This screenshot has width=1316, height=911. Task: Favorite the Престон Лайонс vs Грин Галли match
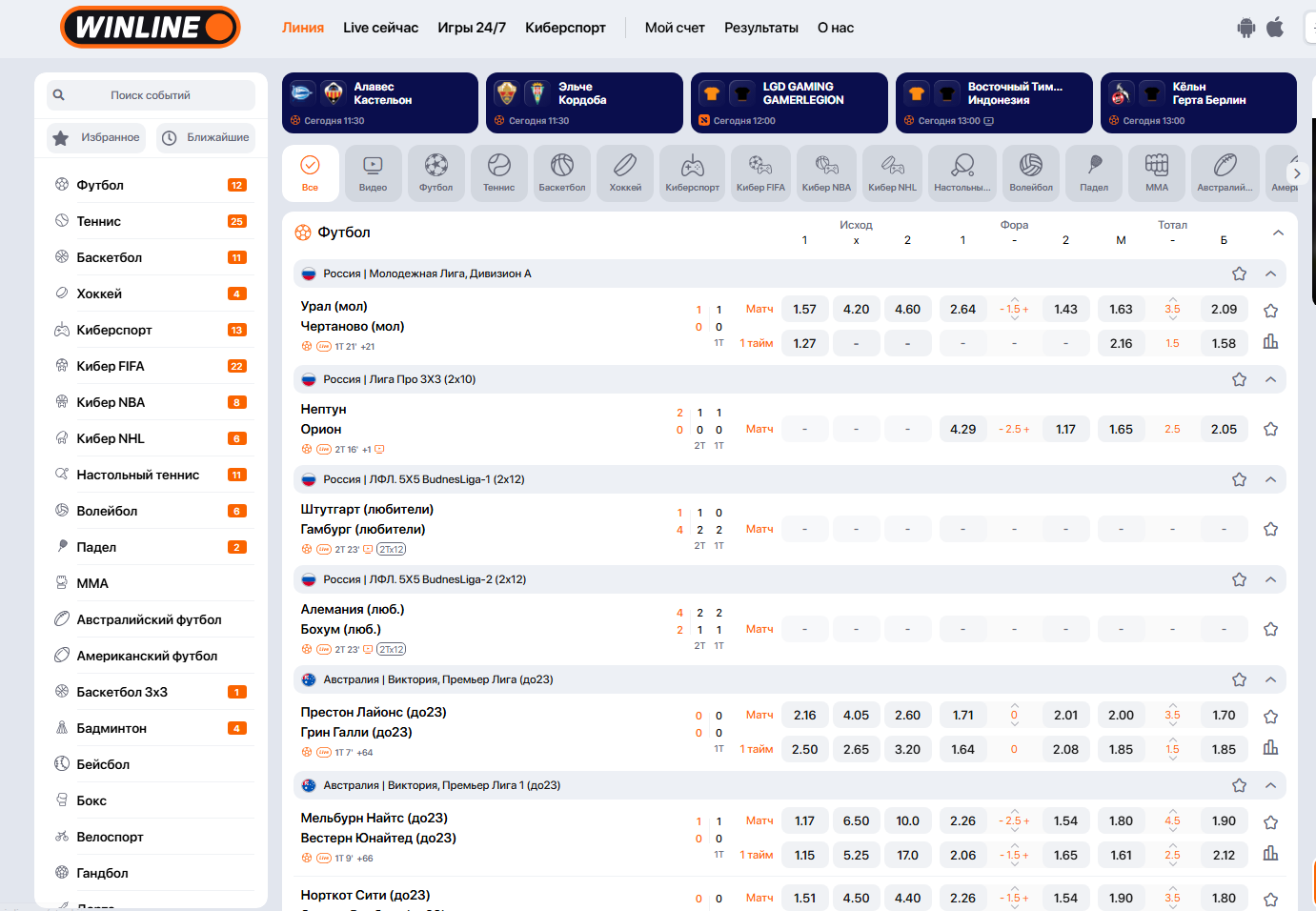(x=1270, y=717)
